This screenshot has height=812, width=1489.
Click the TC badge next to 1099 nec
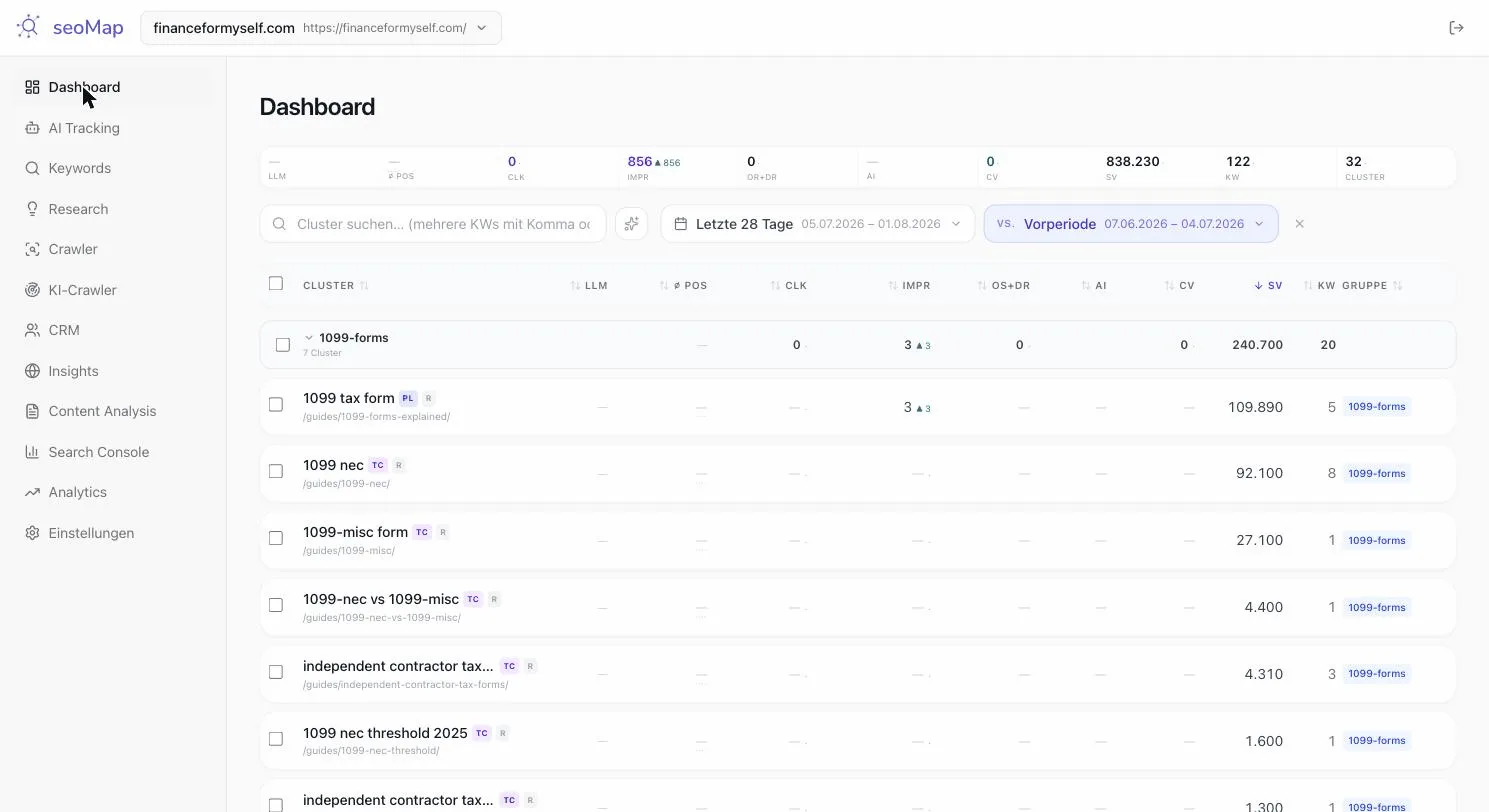point(378,465)
